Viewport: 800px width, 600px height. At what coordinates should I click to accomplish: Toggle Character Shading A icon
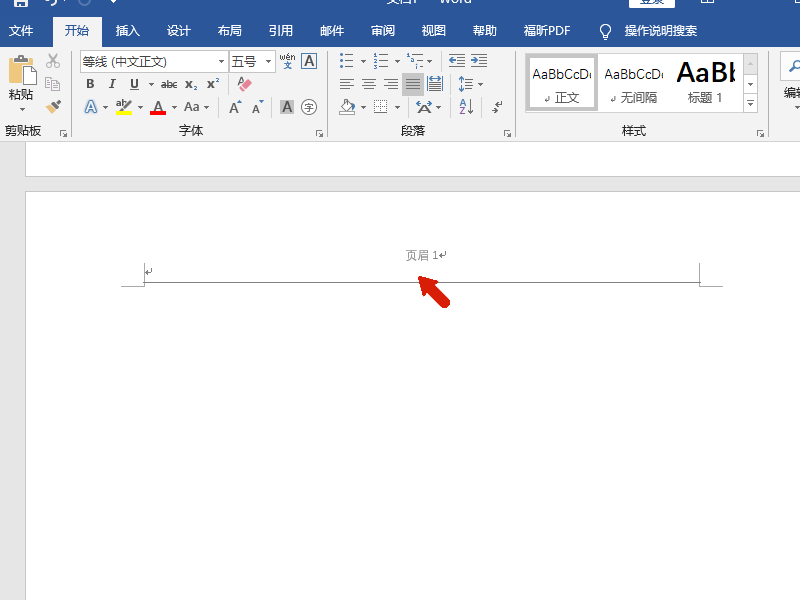pos(287,107)
